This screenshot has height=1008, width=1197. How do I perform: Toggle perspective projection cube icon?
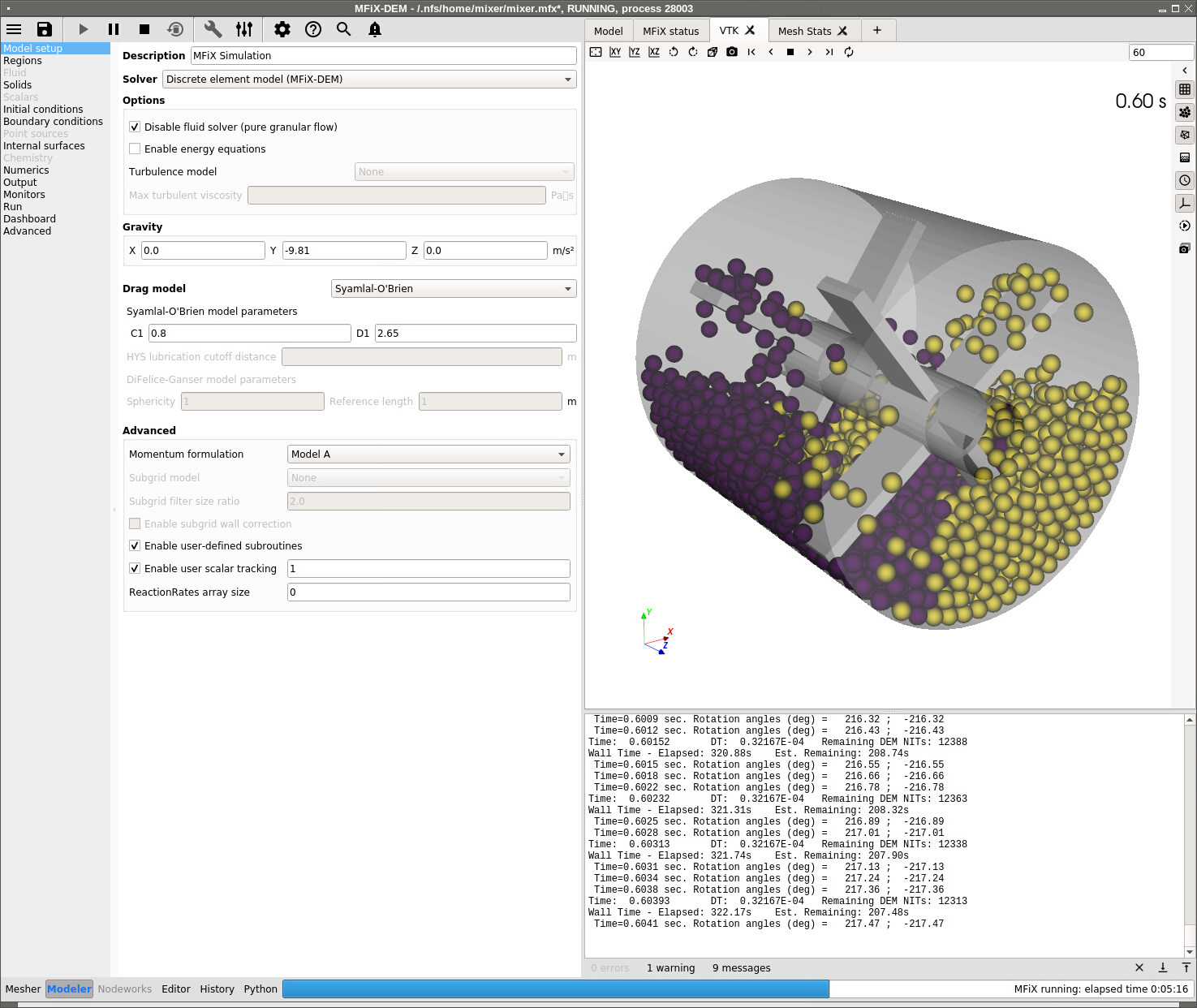coord(713,52)
